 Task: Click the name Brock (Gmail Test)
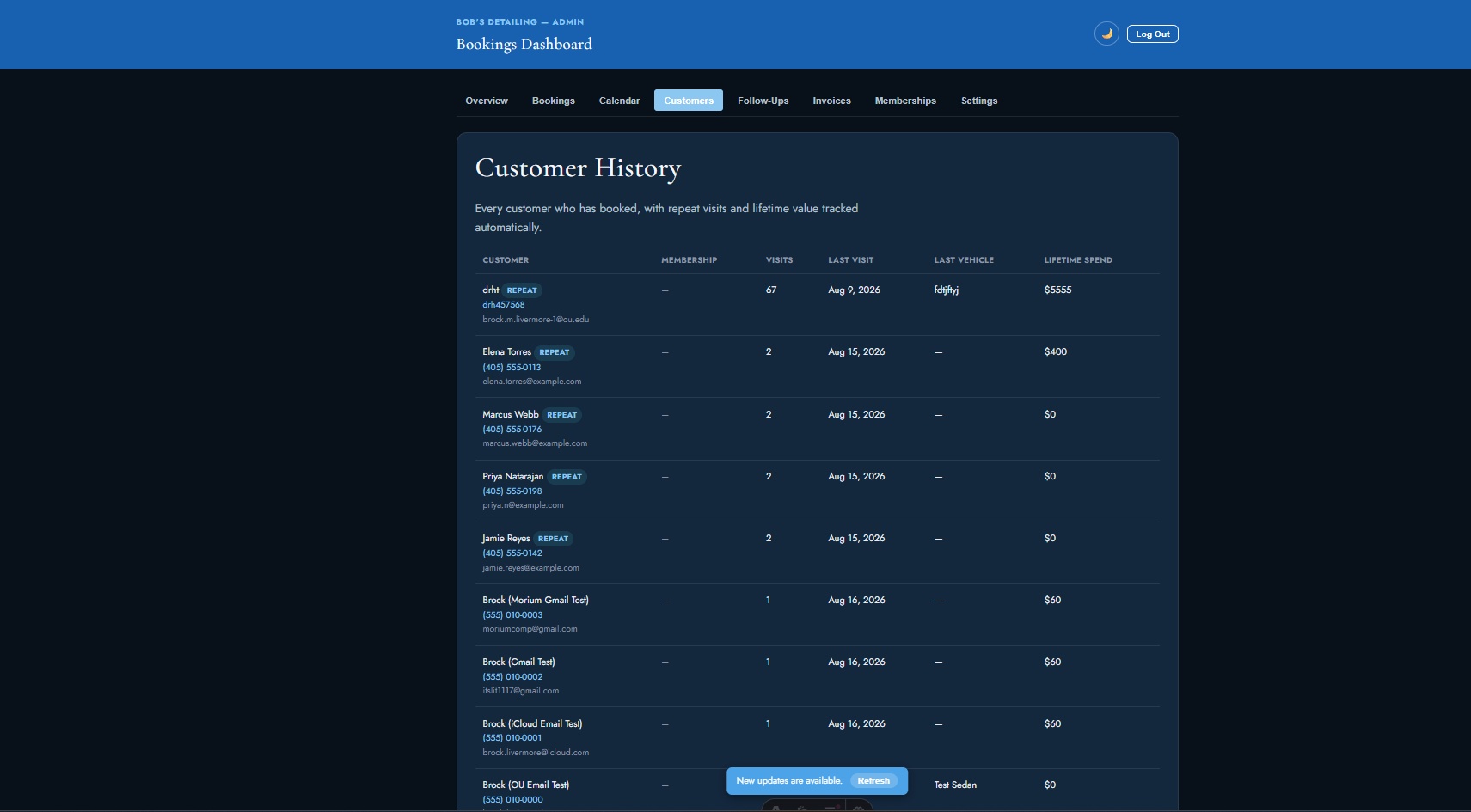[518, 662]
